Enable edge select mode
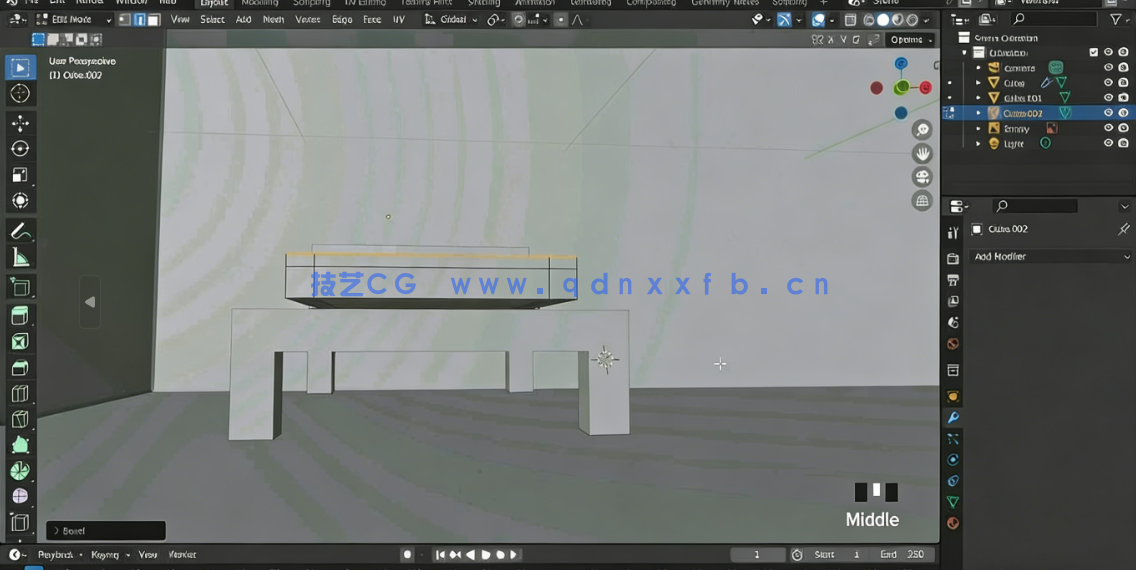This screenshot has height=570, width=1136. coord(139,20)
